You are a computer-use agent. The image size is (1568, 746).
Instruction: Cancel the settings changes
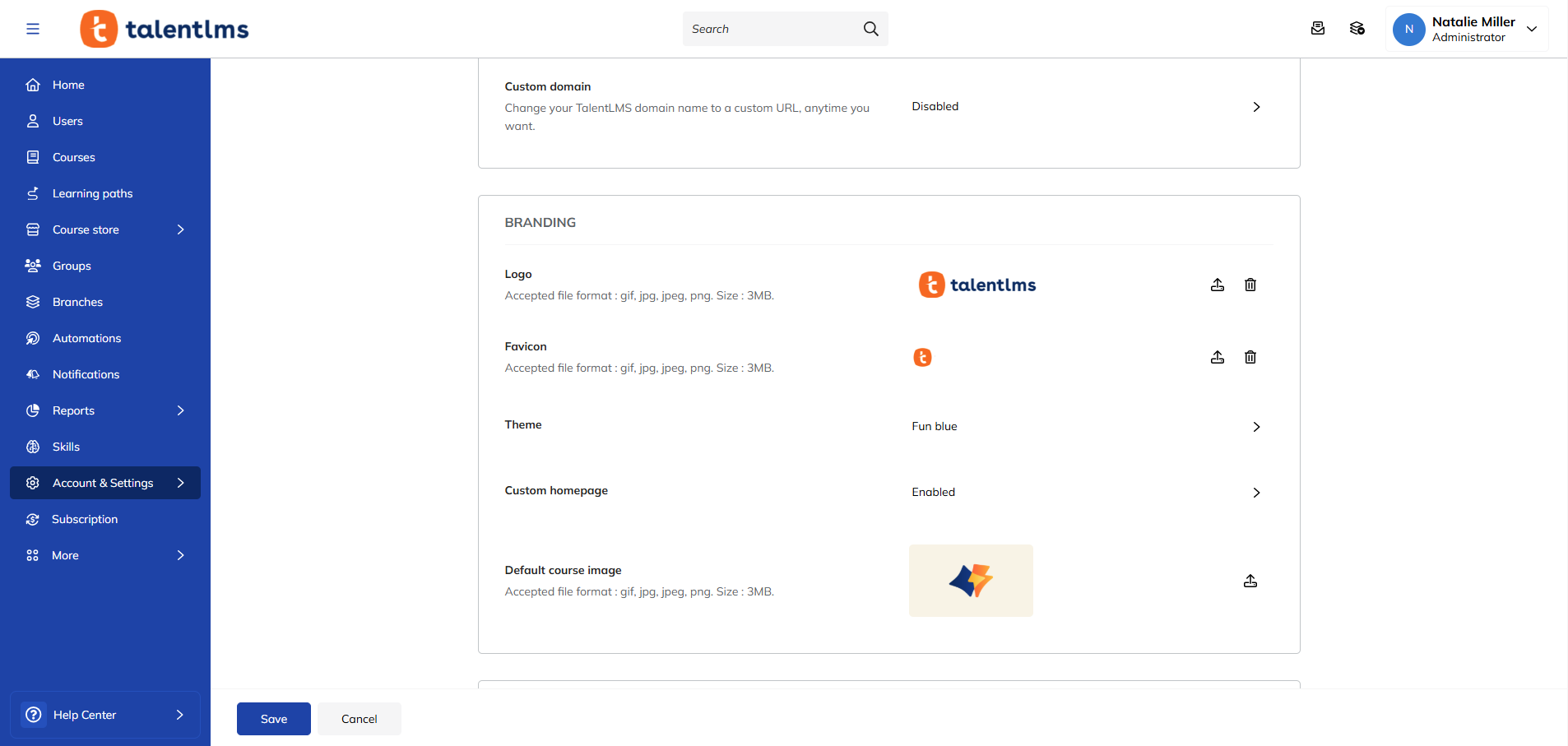point(359,719)
